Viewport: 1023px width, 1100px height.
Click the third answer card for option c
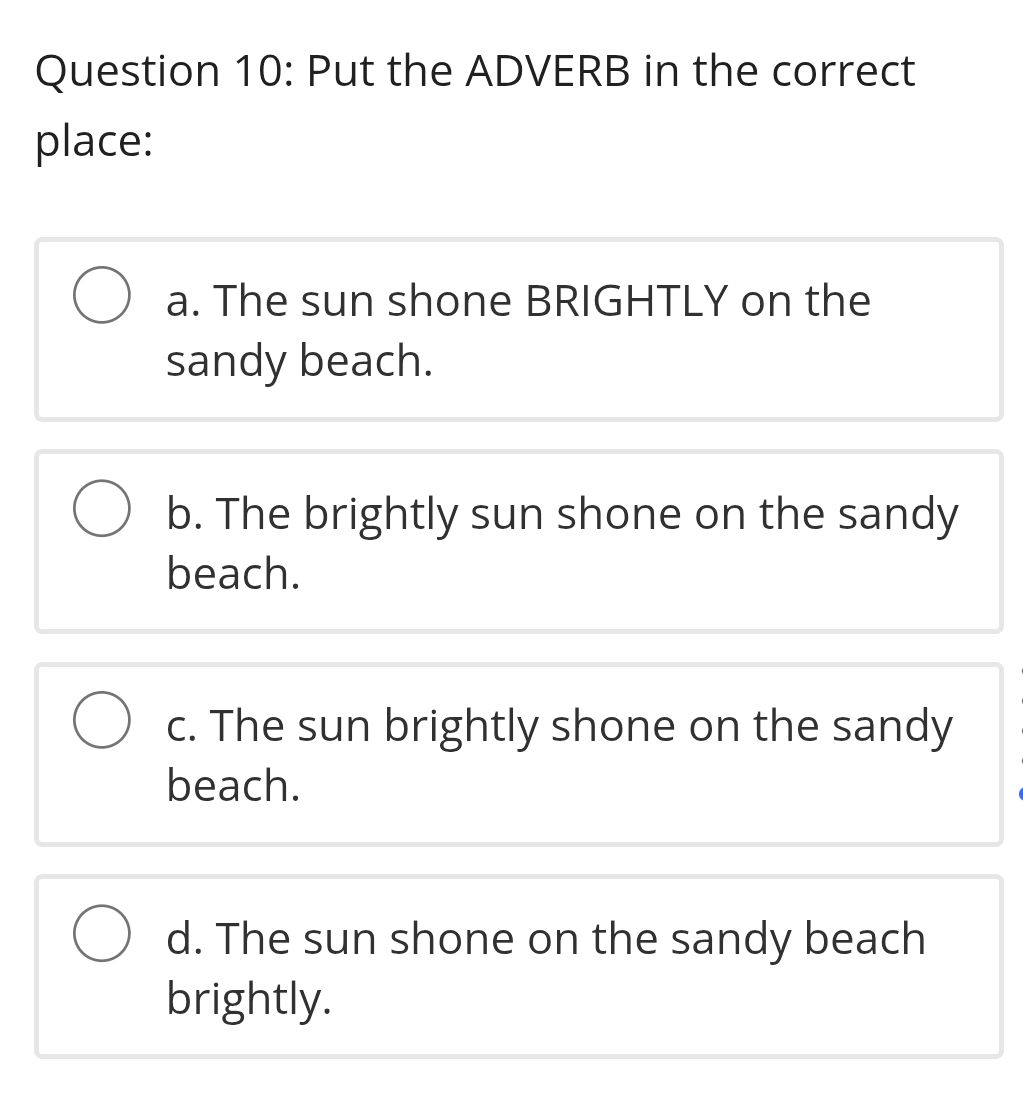(x=519, y=753)
